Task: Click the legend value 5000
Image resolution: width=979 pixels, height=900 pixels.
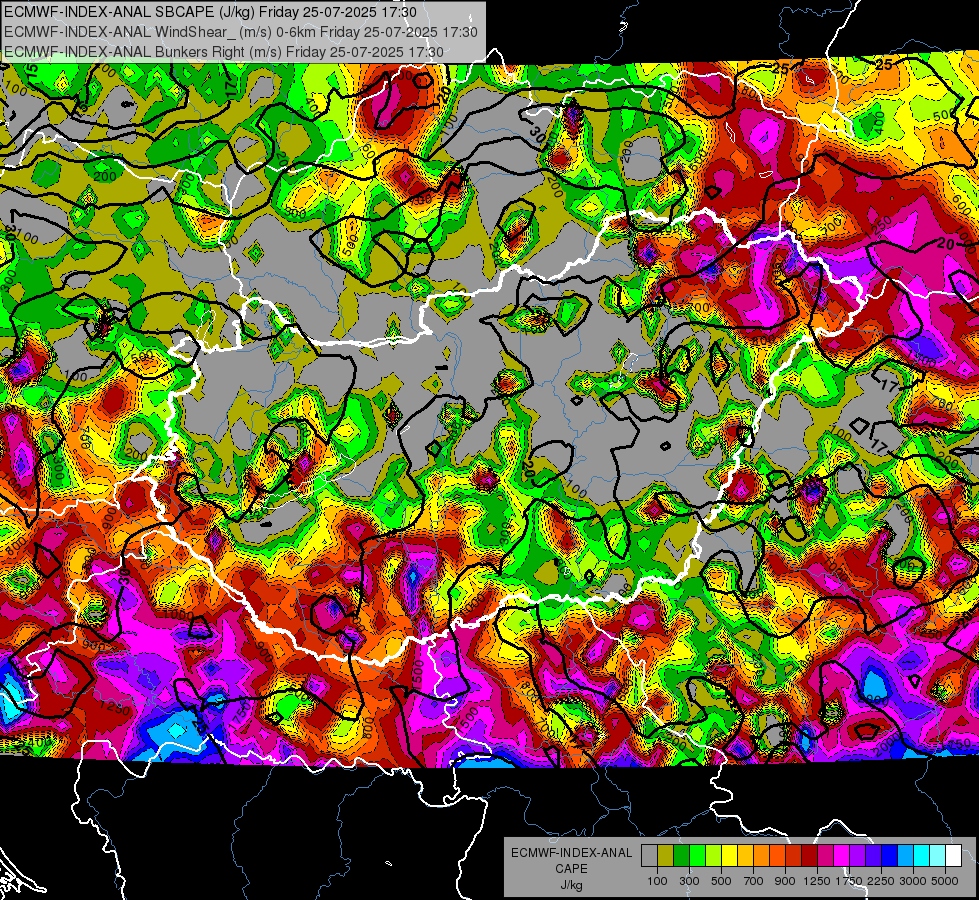Action: [x=945, y=881]
